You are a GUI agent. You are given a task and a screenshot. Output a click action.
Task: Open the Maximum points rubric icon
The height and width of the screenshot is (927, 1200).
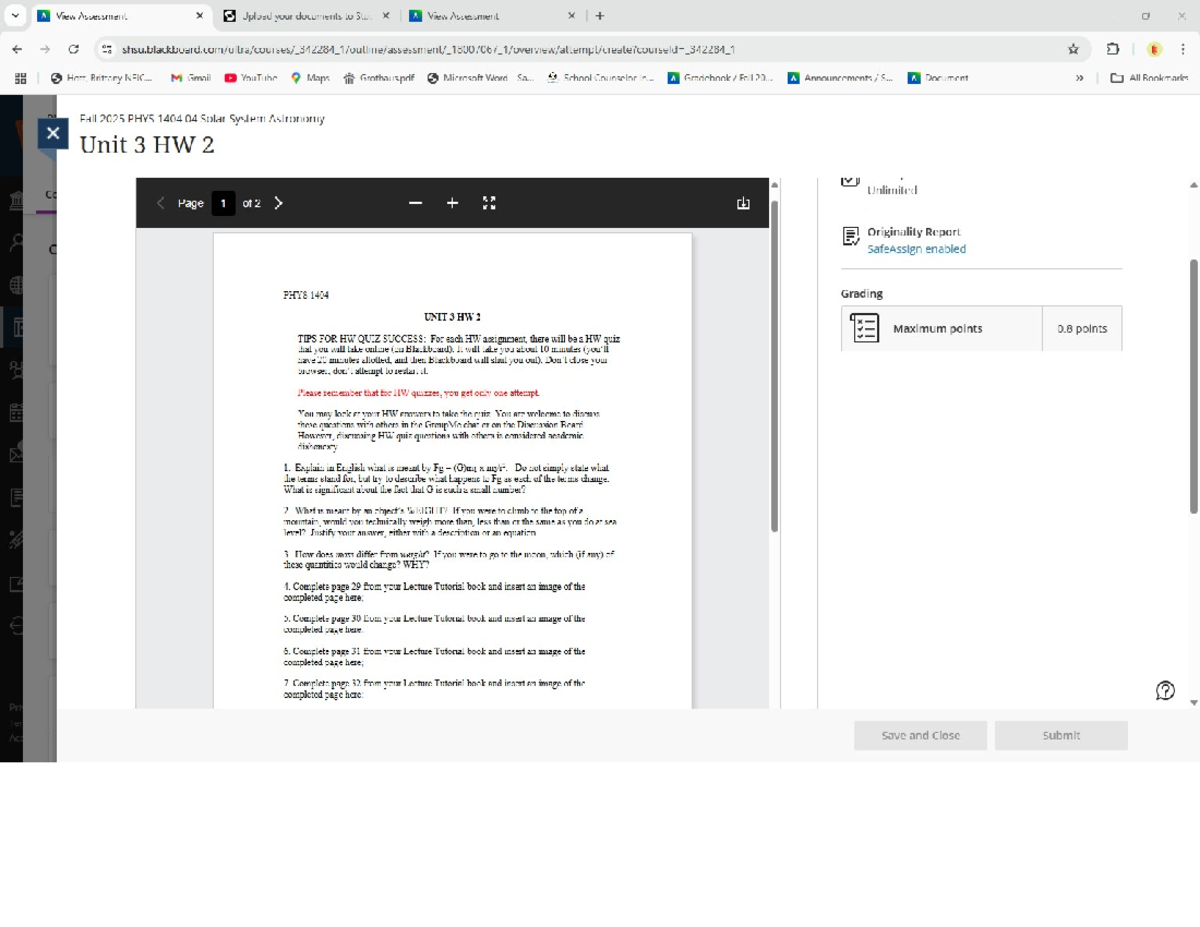(x=863, y=328)
